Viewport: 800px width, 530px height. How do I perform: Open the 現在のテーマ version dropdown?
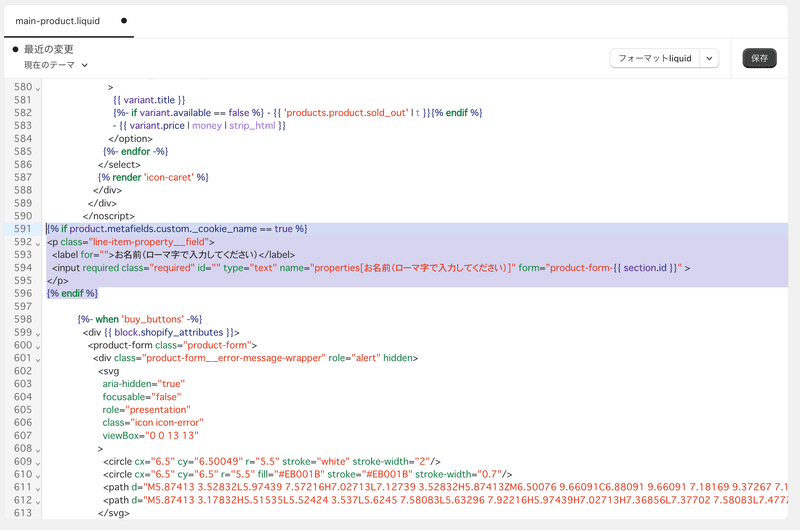(56, 65)
